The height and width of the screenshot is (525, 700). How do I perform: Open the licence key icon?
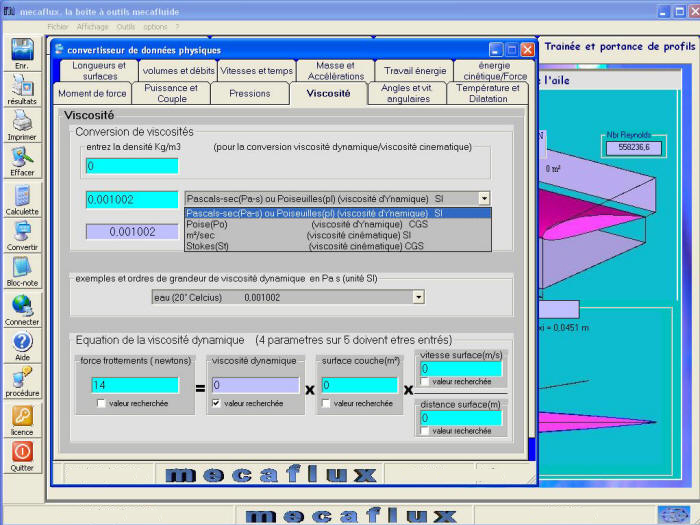22,416
